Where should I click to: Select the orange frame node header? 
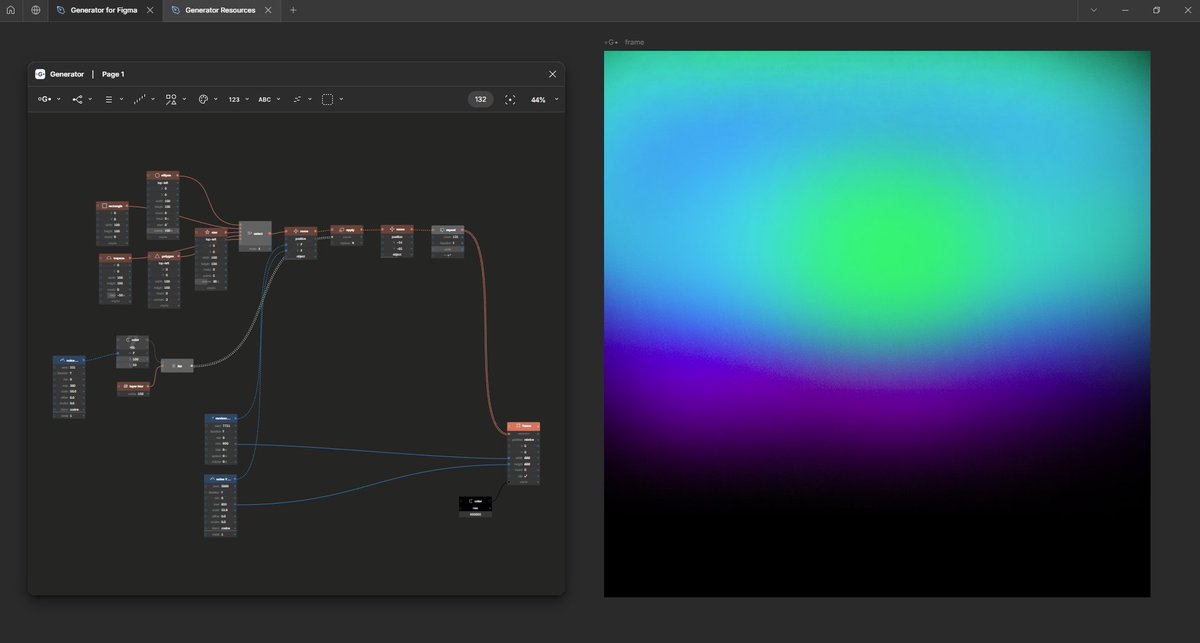524,425
